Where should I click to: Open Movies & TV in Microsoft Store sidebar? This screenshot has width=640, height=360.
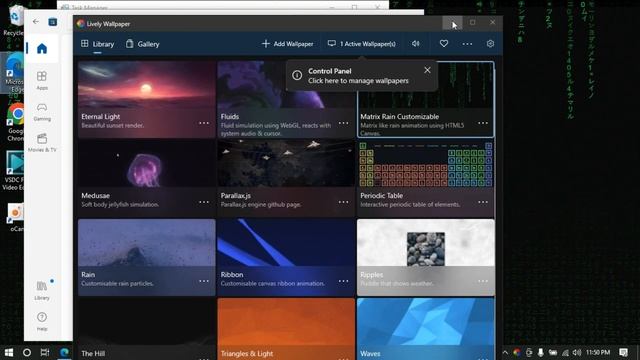coord(42,143)
